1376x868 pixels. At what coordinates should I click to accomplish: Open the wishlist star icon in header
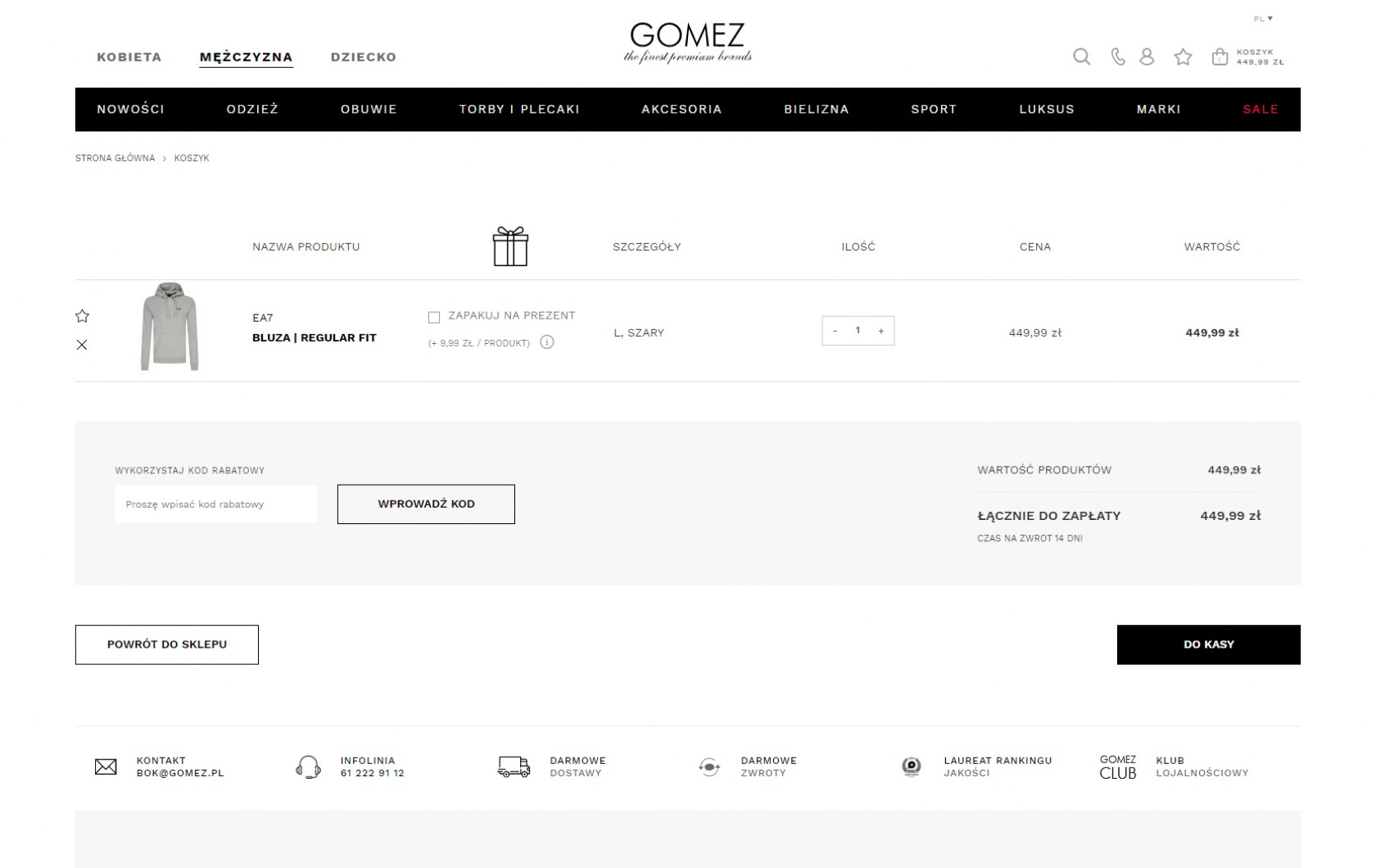coord(1183,57)
